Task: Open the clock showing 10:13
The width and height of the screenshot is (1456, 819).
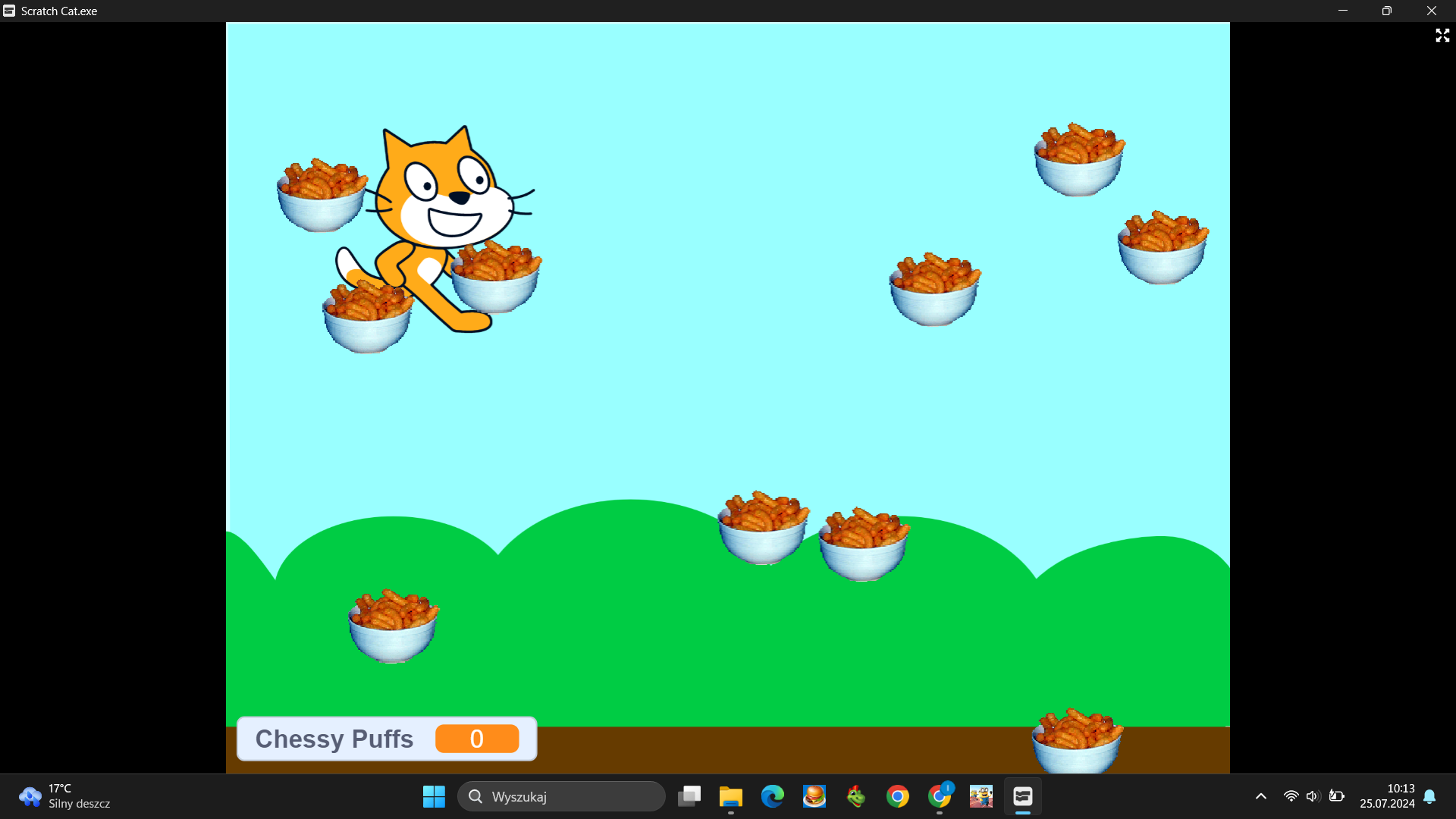Action: coord(1387,796)
